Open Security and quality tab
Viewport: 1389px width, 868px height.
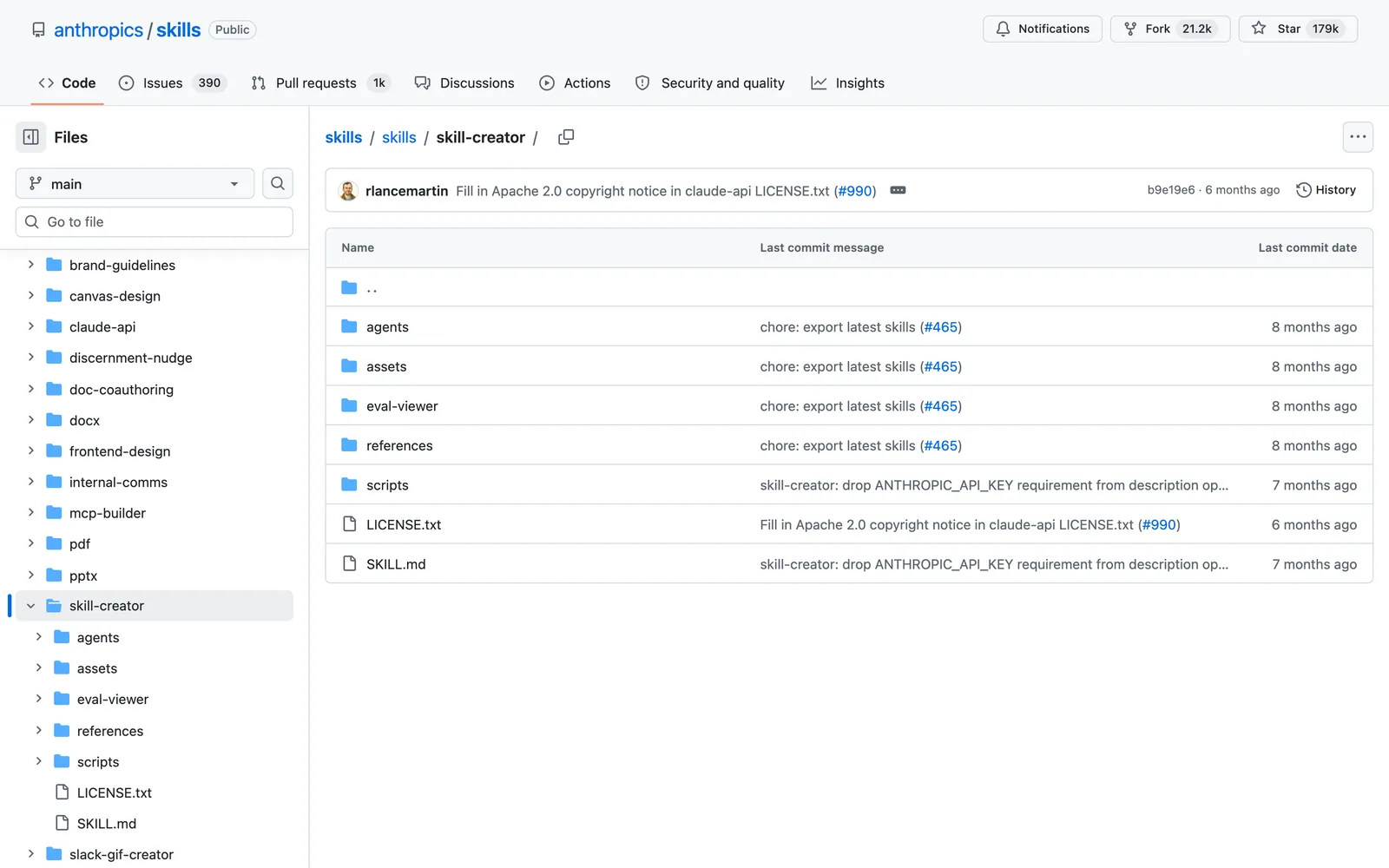click(710, 83)
